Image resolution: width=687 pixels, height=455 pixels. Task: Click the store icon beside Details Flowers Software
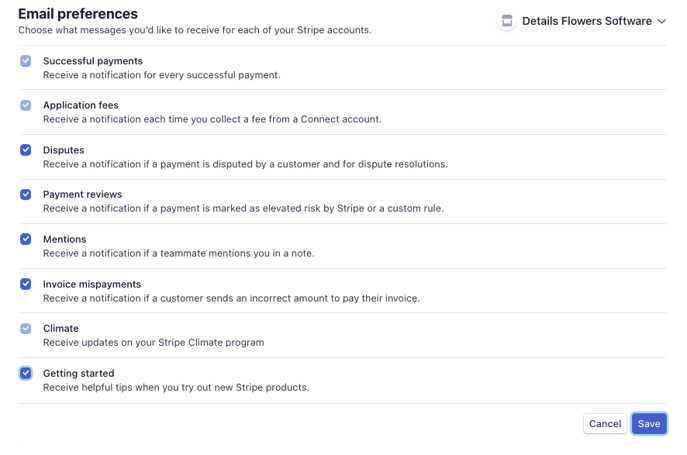507,21
